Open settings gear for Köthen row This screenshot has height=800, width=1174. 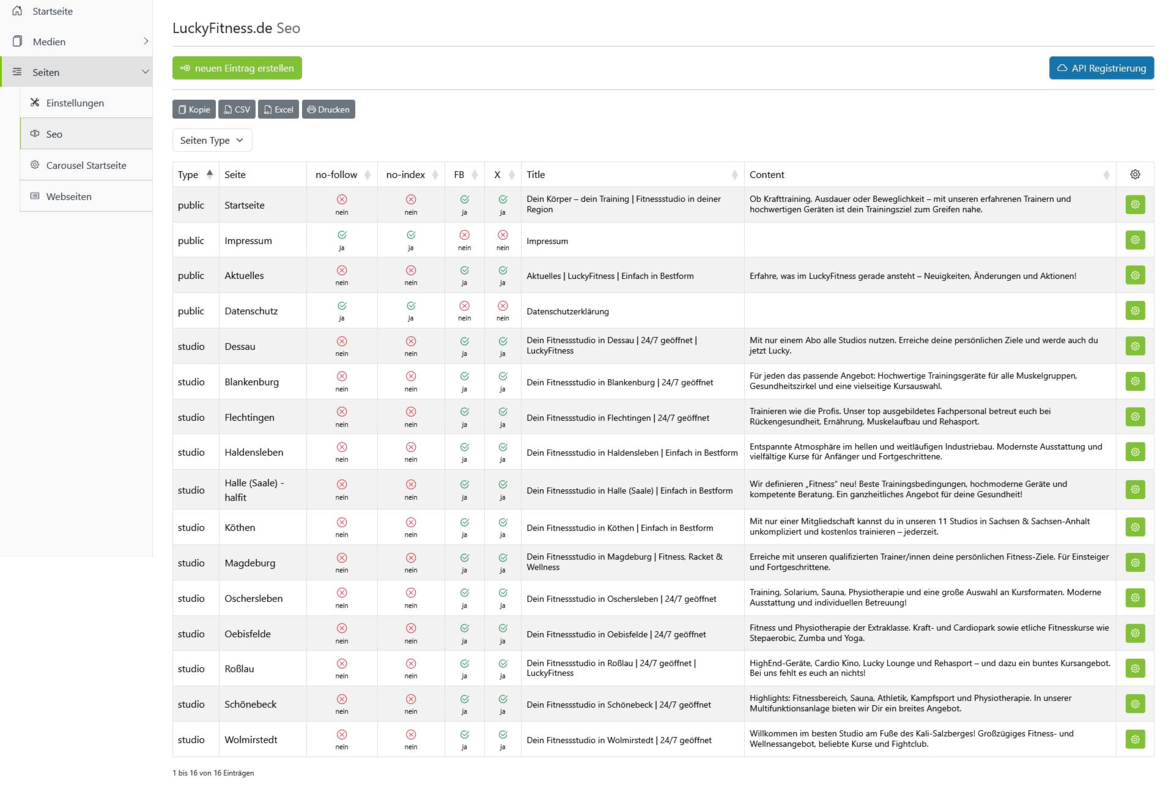coord(1135,527)
